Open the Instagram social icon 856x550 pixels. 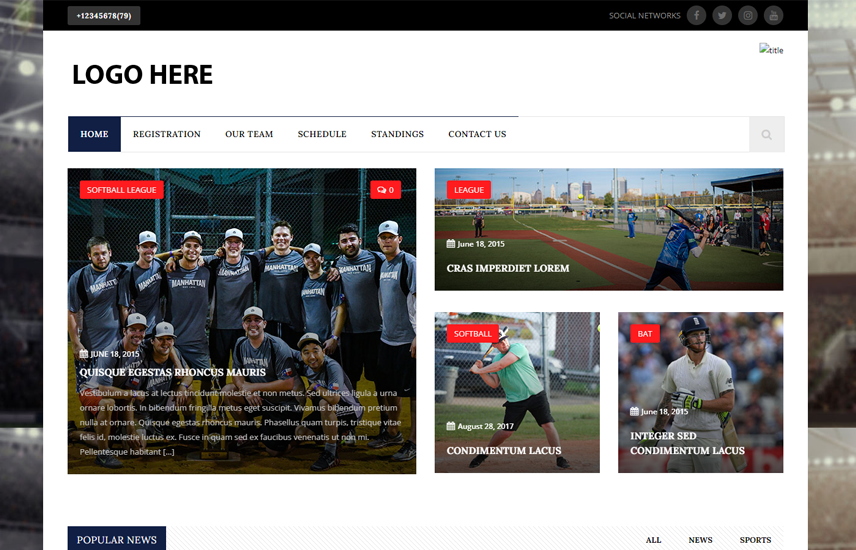click(748, 15)
